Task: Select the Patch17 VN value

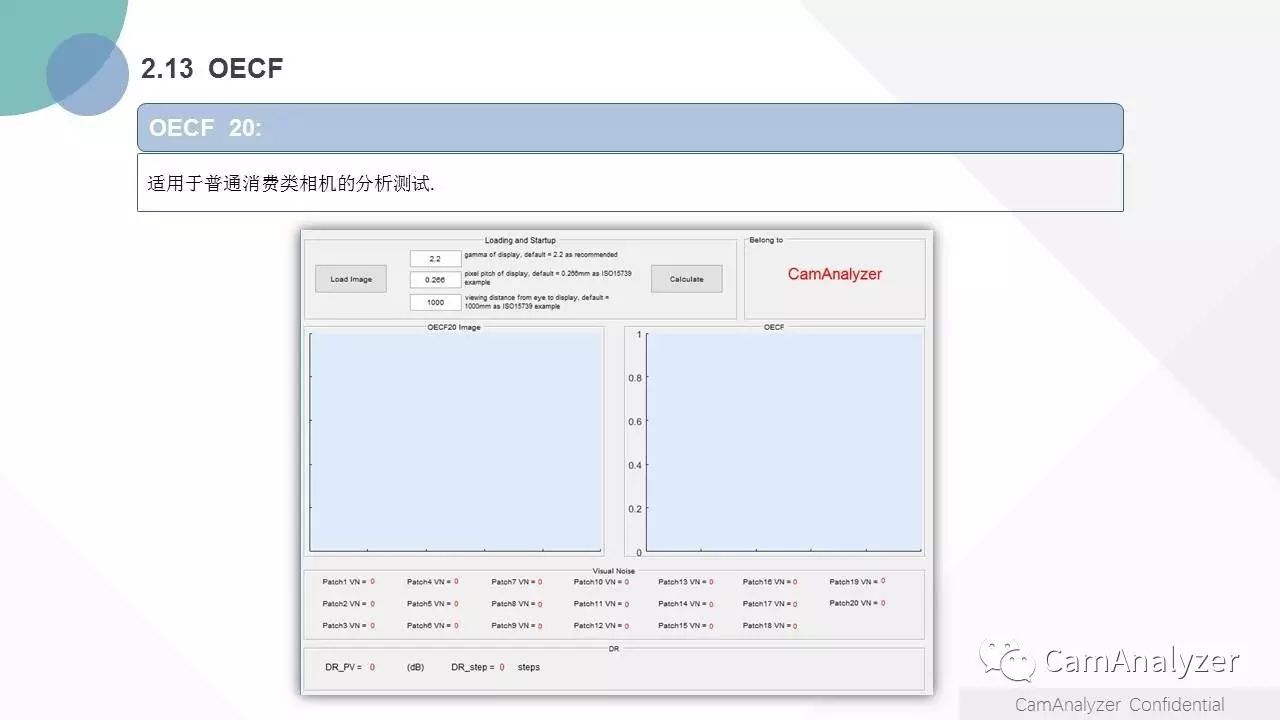Action: 795,604
